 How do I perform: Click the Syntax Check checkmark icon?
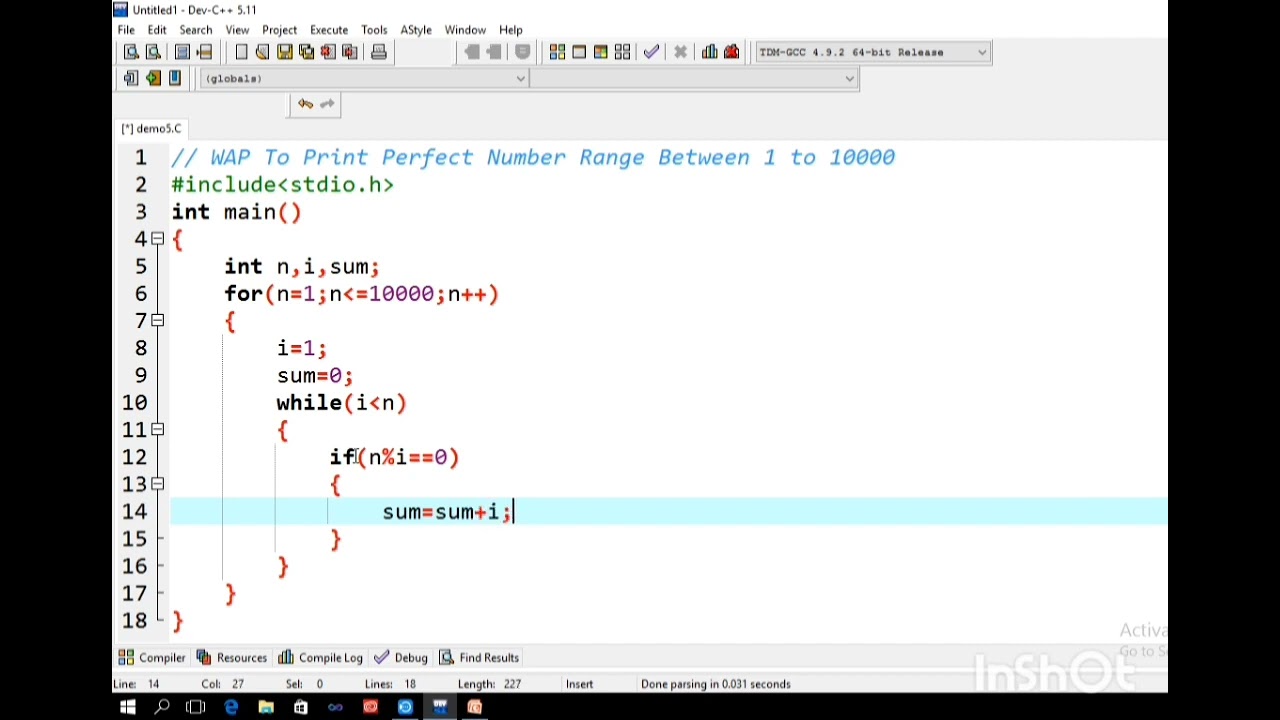(651, 52)
